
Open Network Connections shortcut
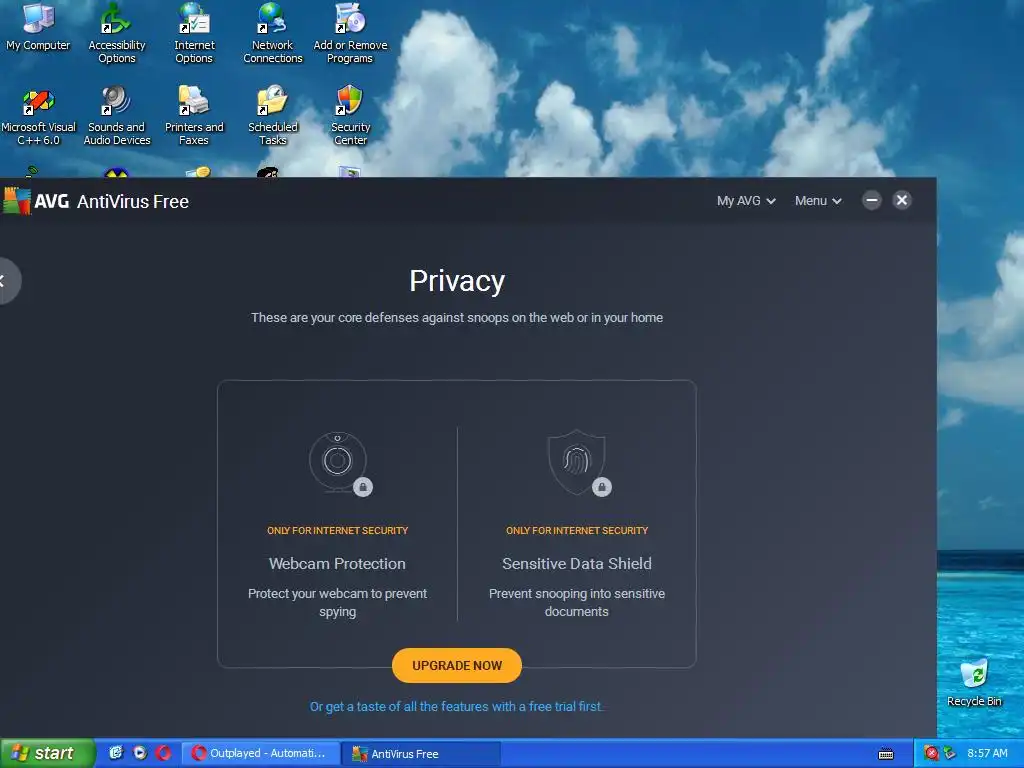[272, 33]
